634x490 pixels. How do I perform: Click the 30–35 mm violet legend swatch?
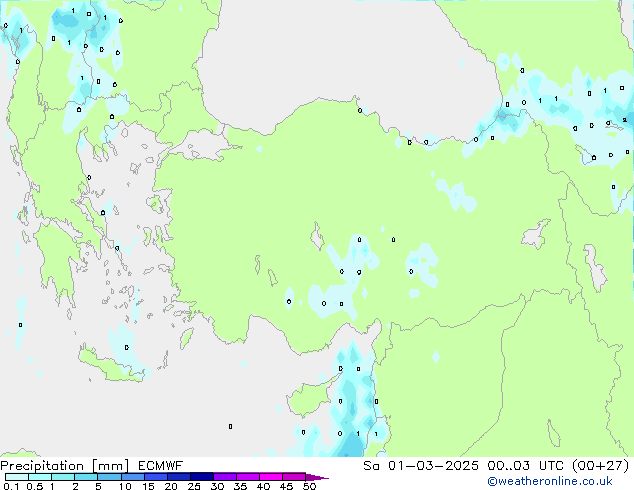coord(225,477)
